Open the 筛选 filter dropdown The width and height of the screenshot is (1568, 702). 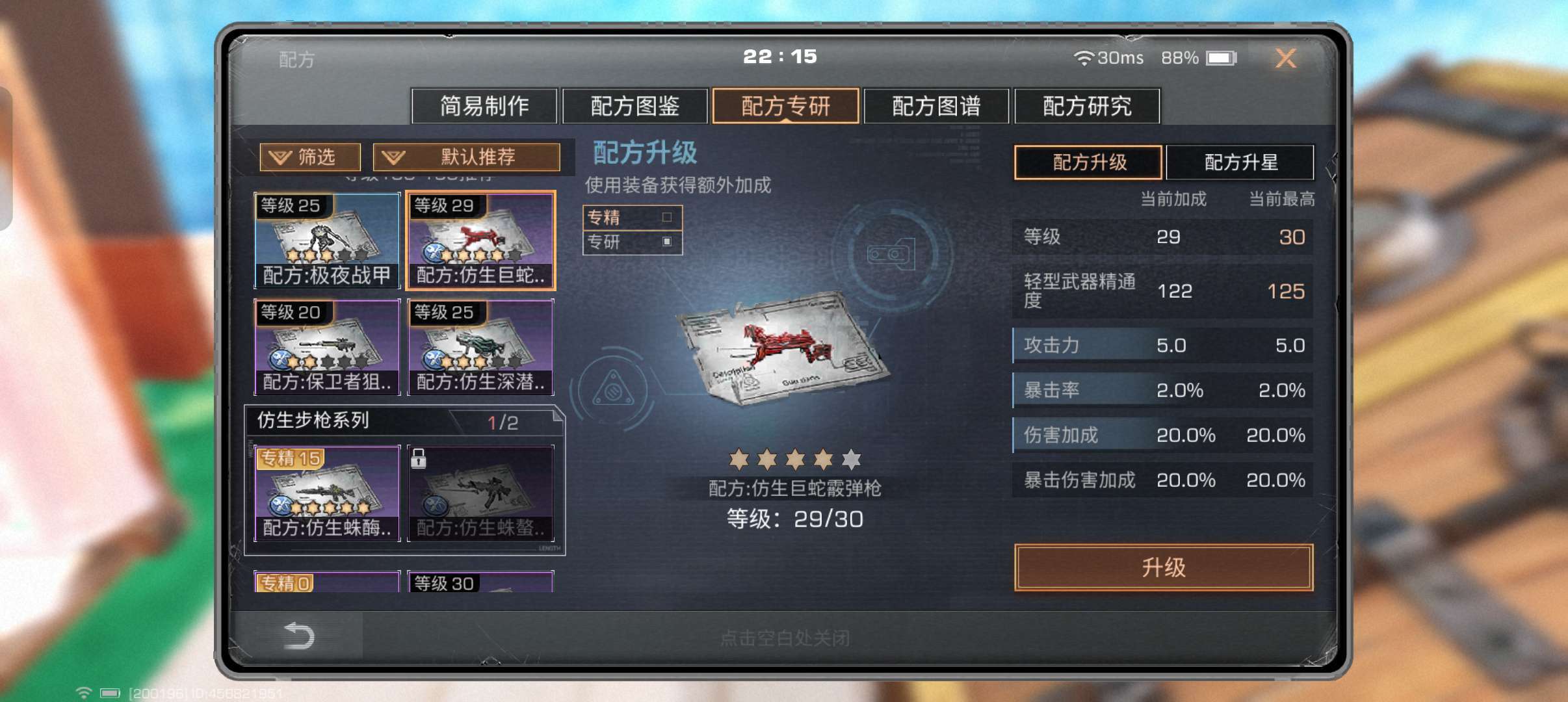tap(310, 157)
